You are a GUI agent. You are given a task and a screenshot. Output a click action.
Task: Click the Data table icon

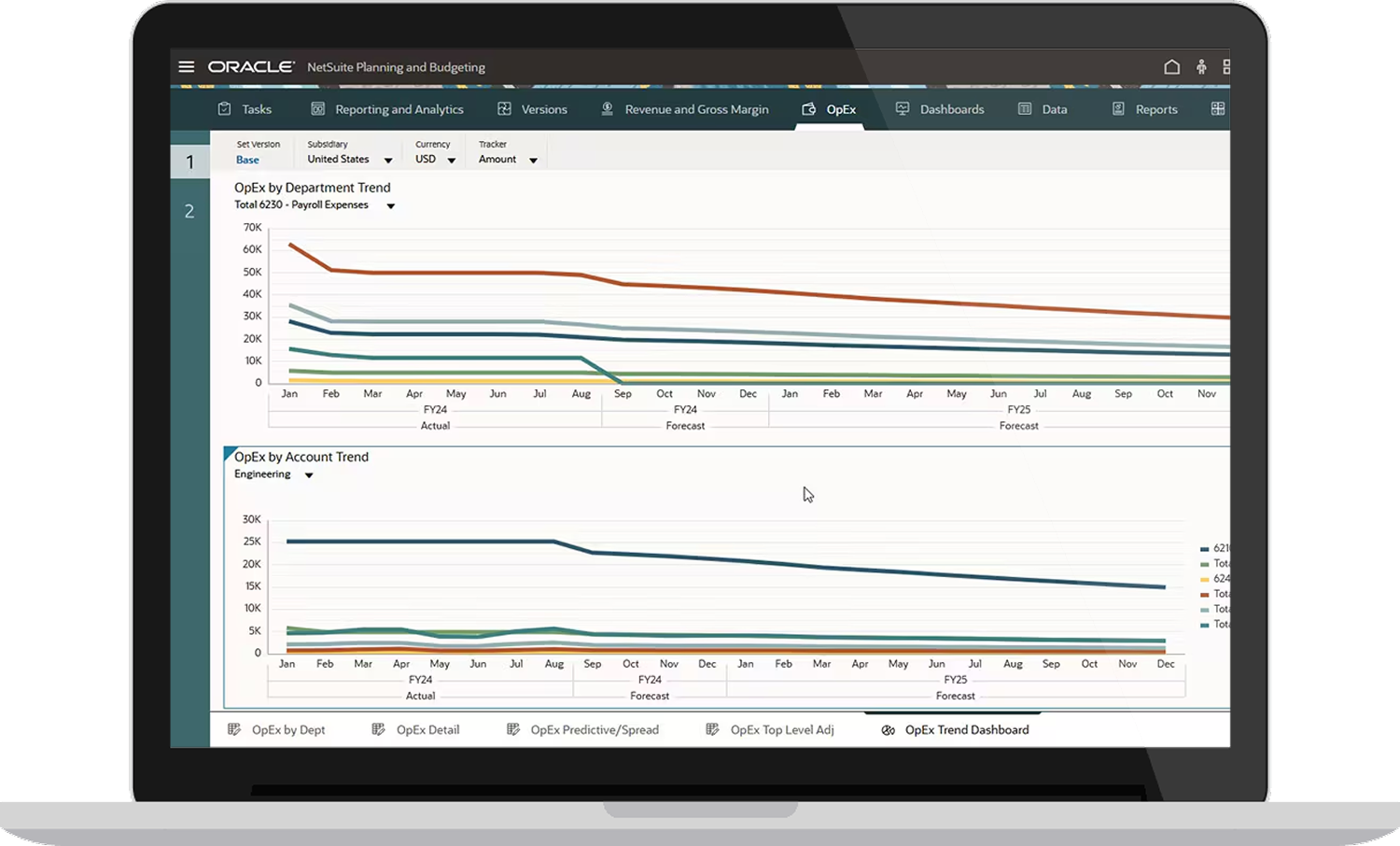tap(1025, 109)
